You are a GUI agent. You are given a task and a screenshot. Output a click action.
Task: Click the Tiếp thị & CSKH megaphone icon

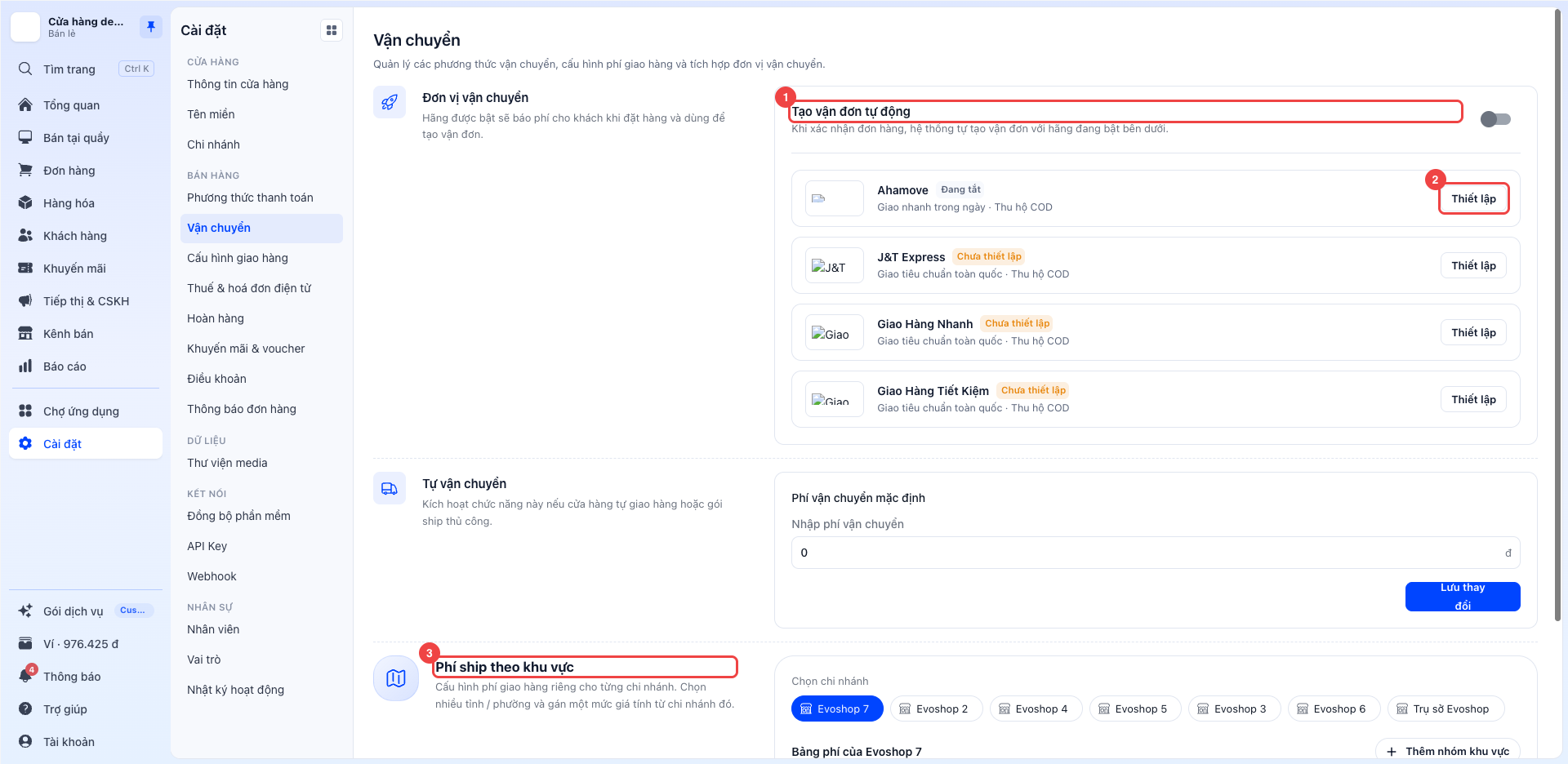click(25, 301)
